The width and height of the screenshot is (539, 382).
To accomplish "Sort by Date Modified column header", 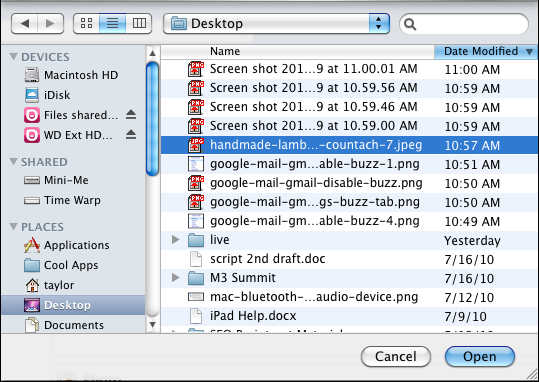I will coord(486,51).
